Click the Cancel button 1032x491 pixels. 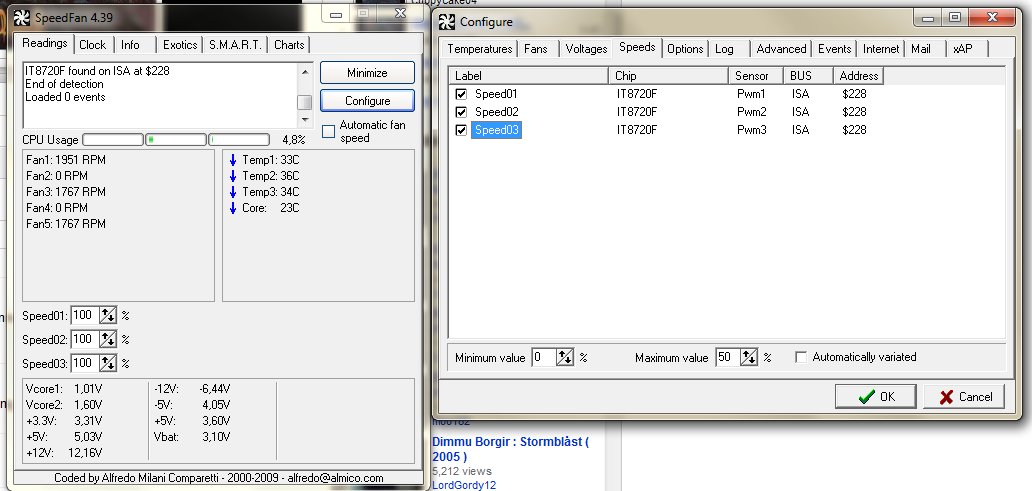966,397
